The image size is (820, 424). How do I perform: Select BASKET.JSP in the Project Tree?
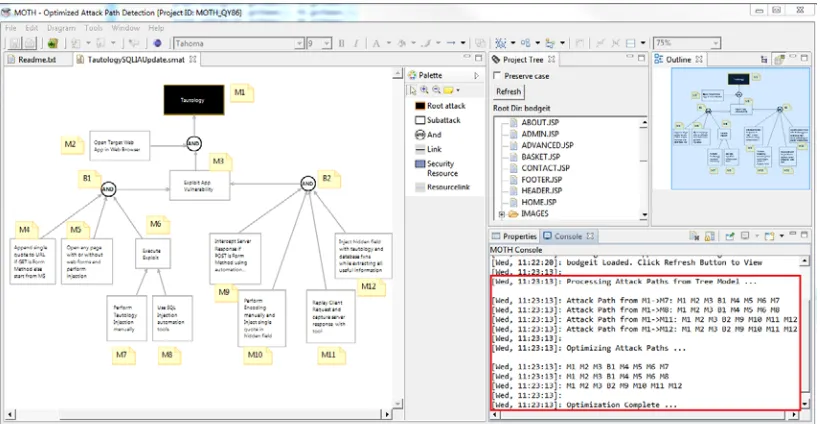[541, 157]
